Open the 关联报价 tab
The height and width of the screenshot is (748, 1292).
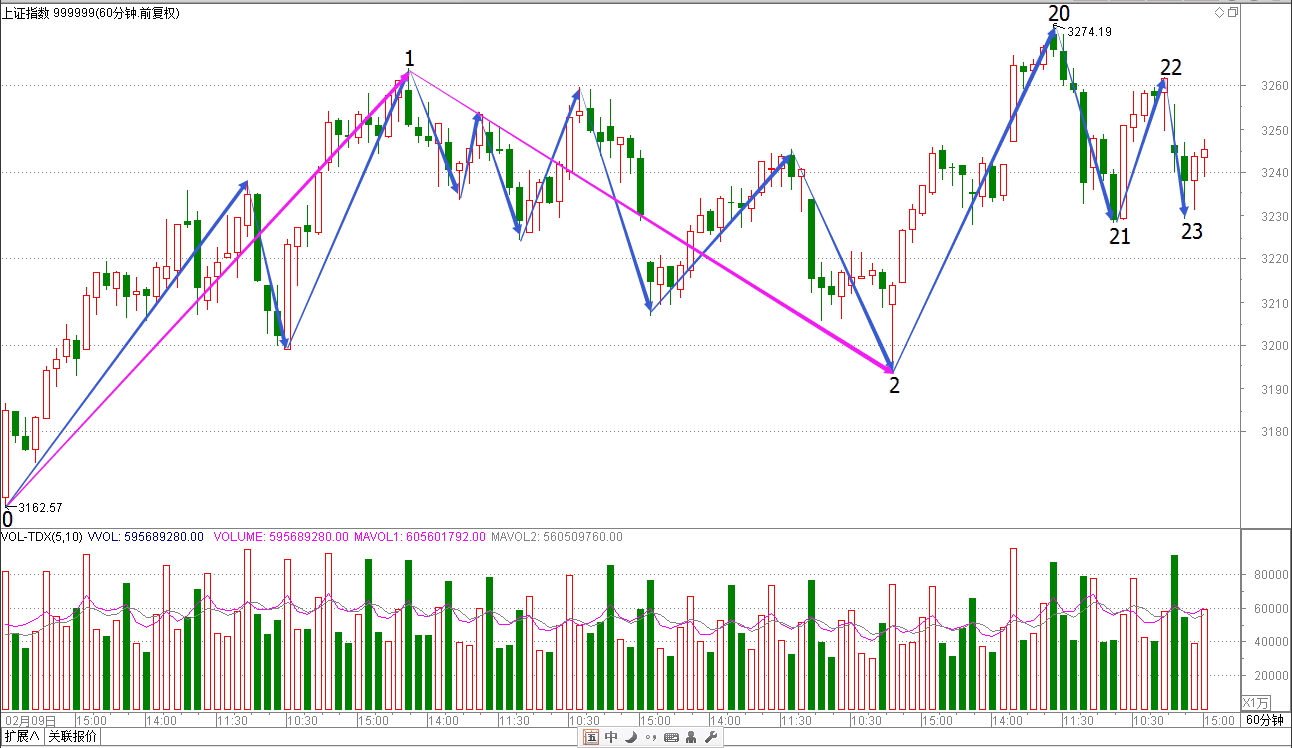(x=73, y=737)
